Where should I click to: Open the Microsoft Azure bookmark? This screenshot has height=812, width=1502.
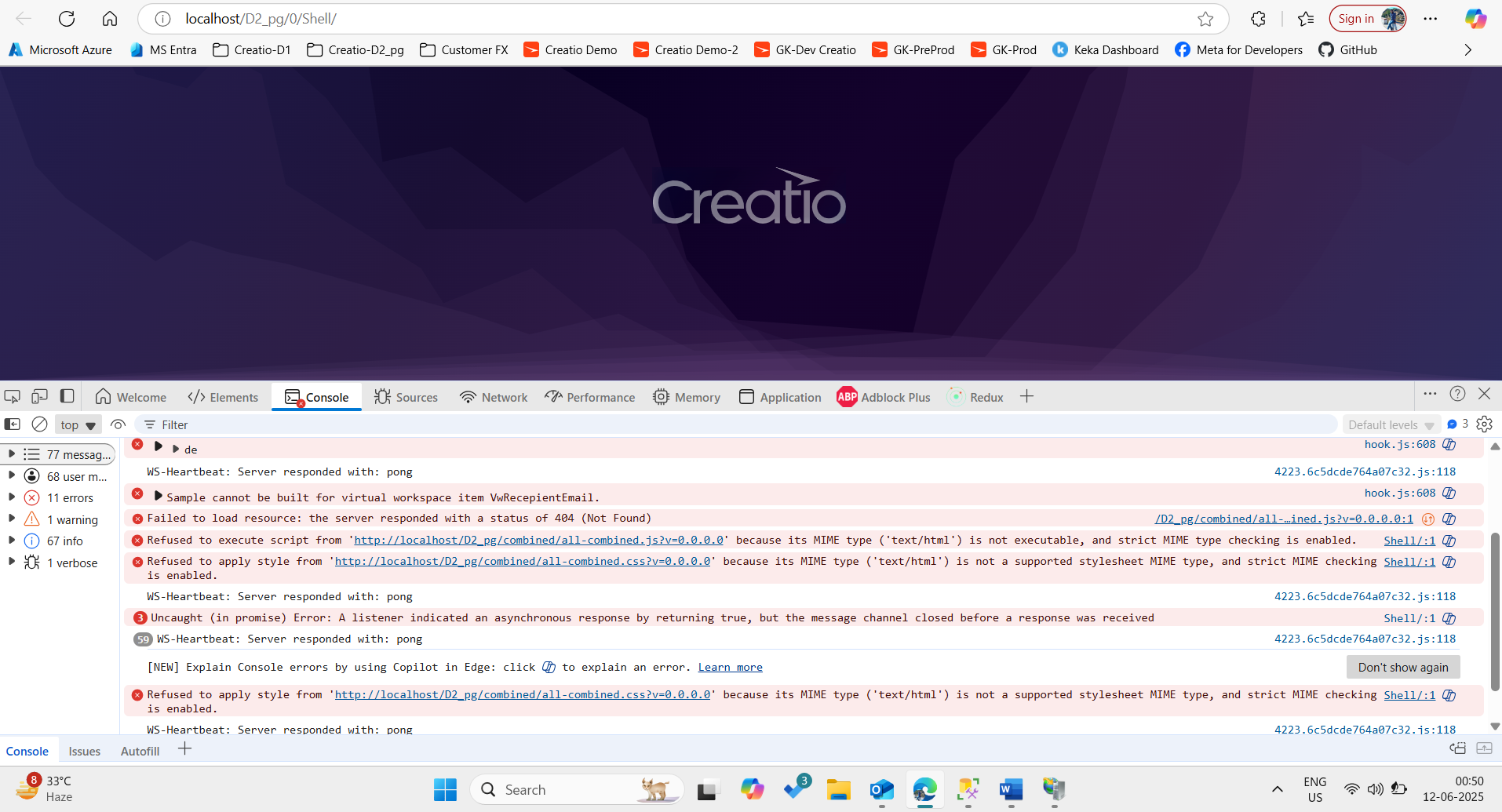pos(60,50)
